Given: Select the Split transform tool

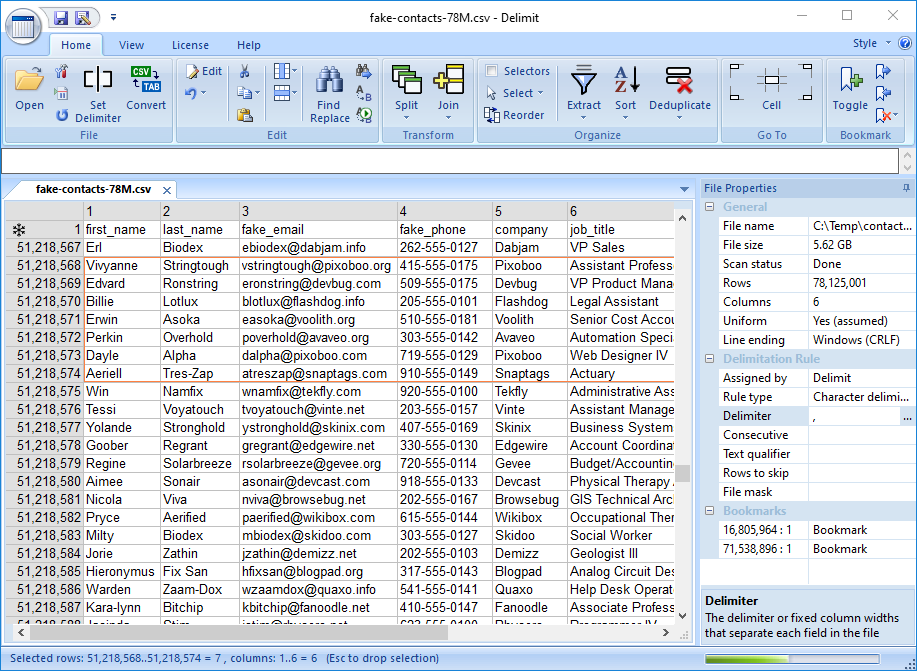Looking at the screenshot, I should tap(406, 90).
